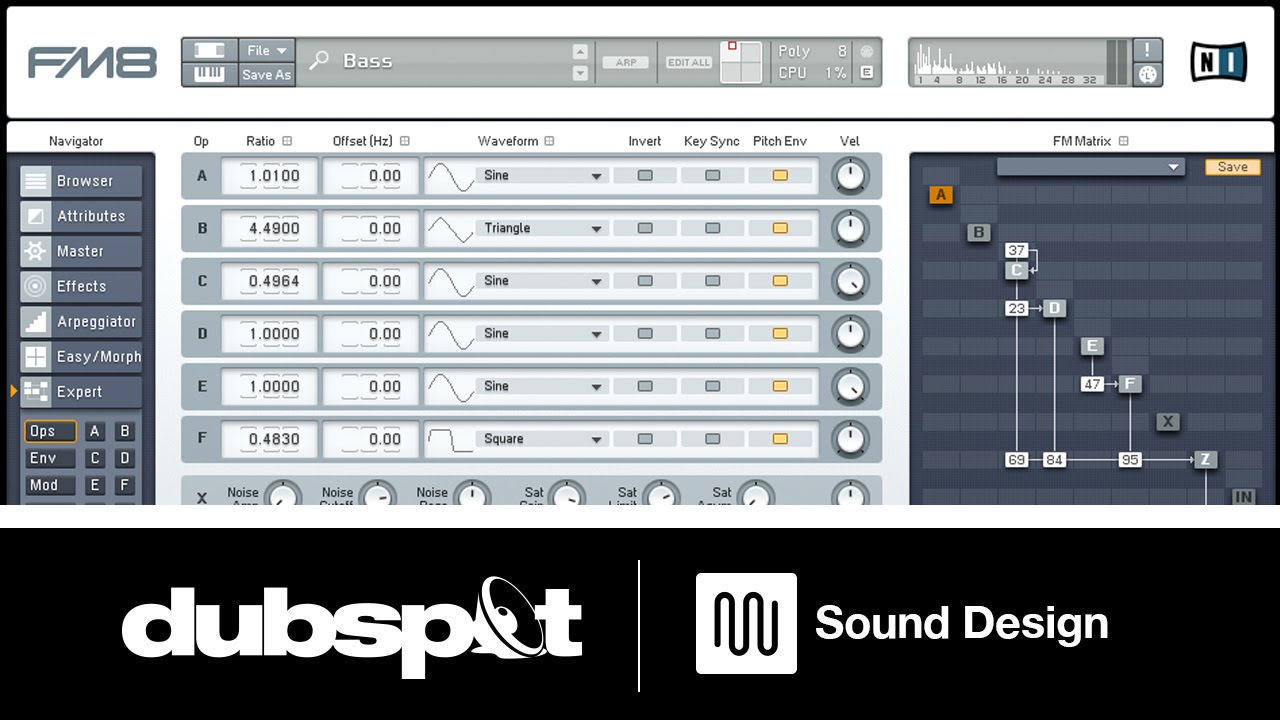1280x720 pixels.
Task: Open the FM Matrix preset dropdown
Action: [1091, 167]
